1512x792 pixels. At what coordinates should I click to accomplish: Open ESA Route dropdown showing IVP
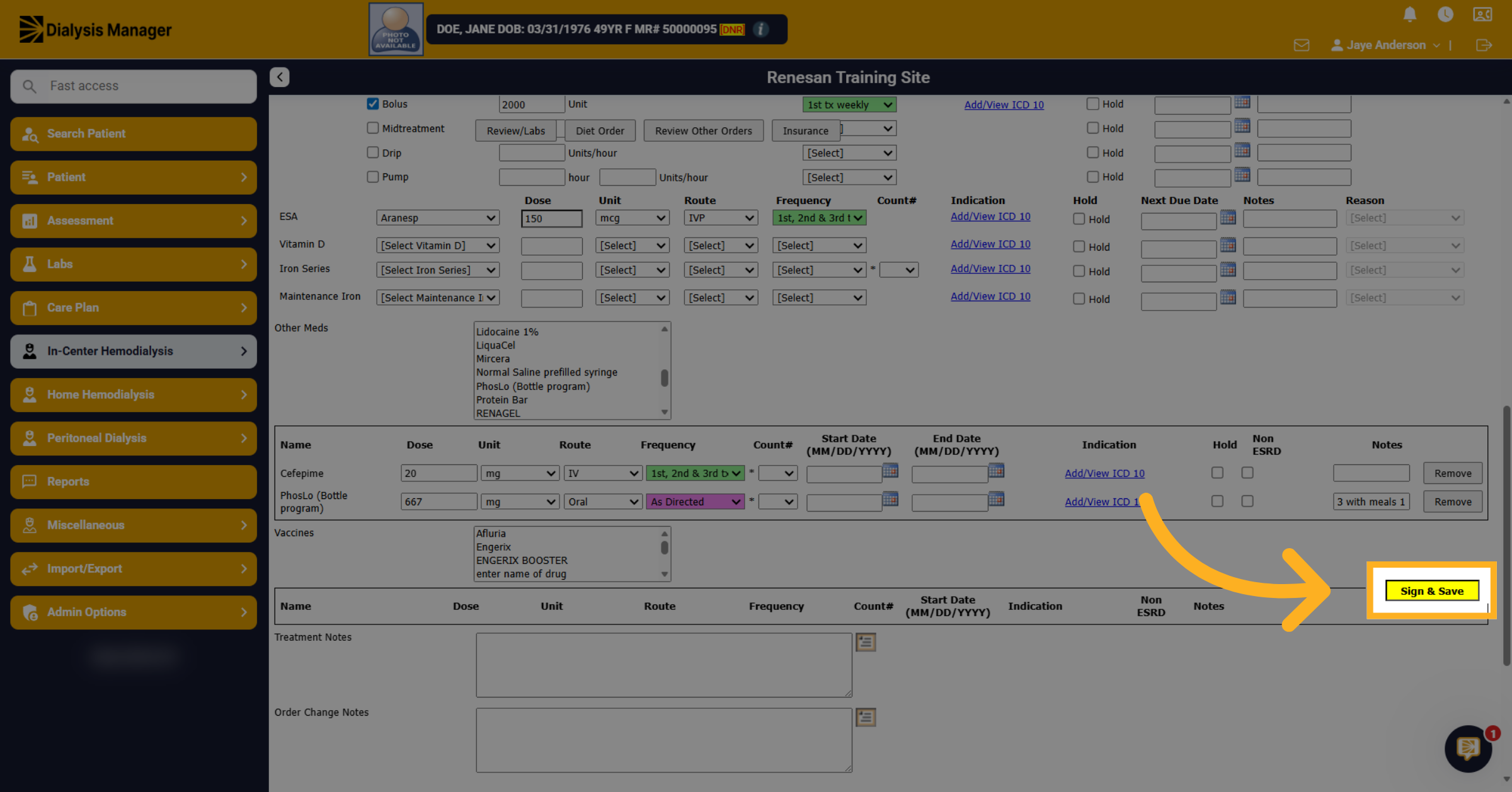point(721,218)
